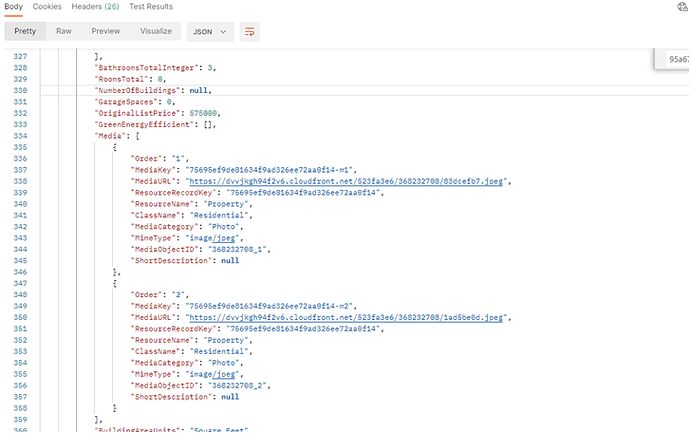690x433 pixels.
Task: Click the "Order": "1" entry
Action: coord(159,159)
